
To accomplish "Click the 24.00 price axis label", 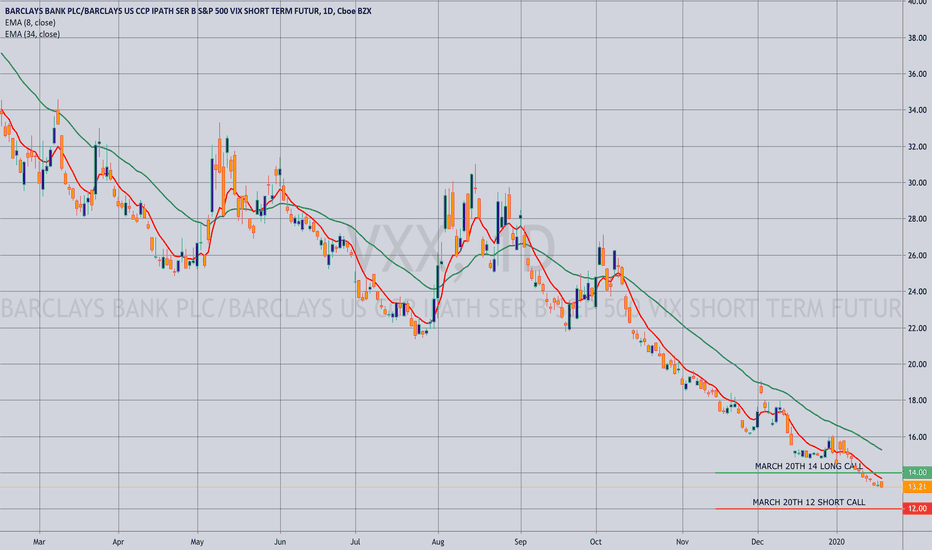I will coord(917,292).
